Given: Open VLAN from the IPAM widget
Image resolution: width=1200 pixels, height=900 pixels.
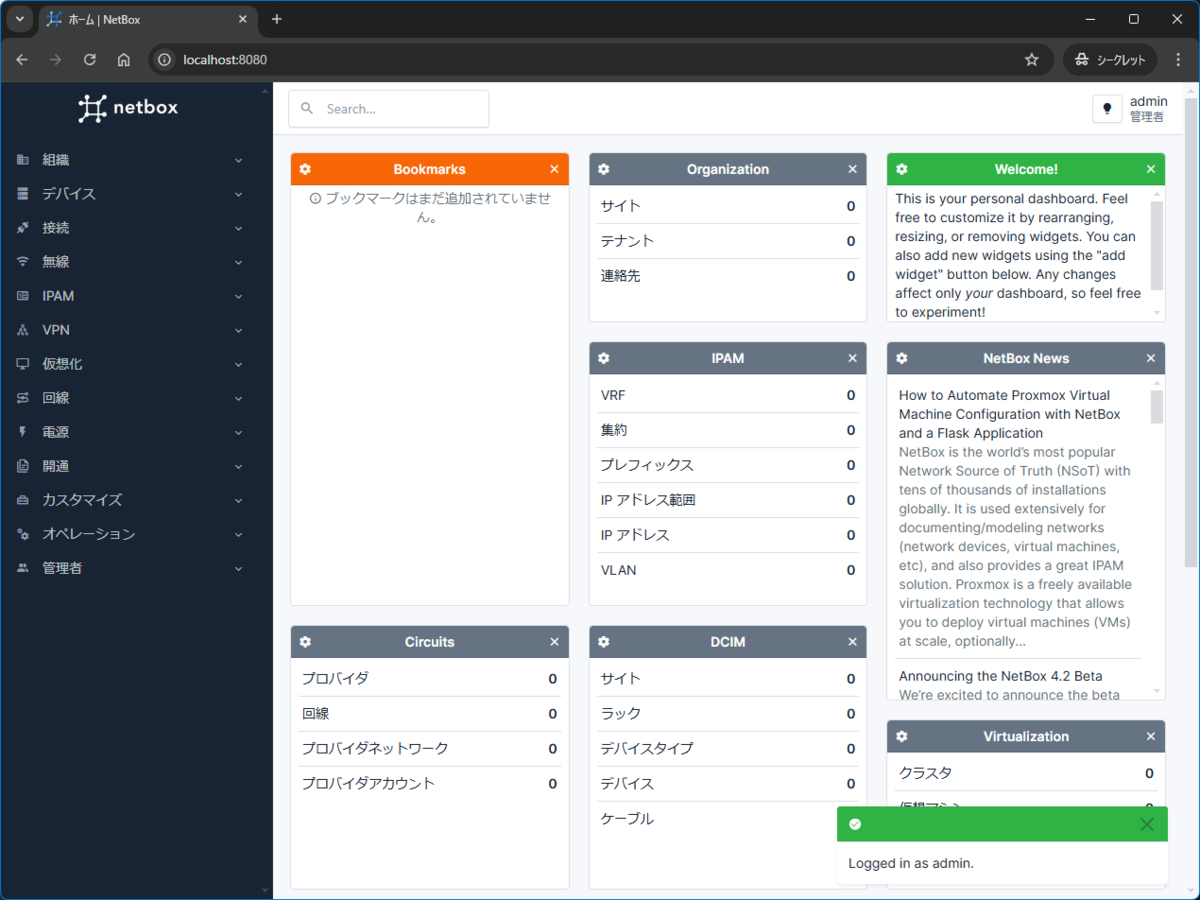Looking at the screenshot, I should 618,570.
